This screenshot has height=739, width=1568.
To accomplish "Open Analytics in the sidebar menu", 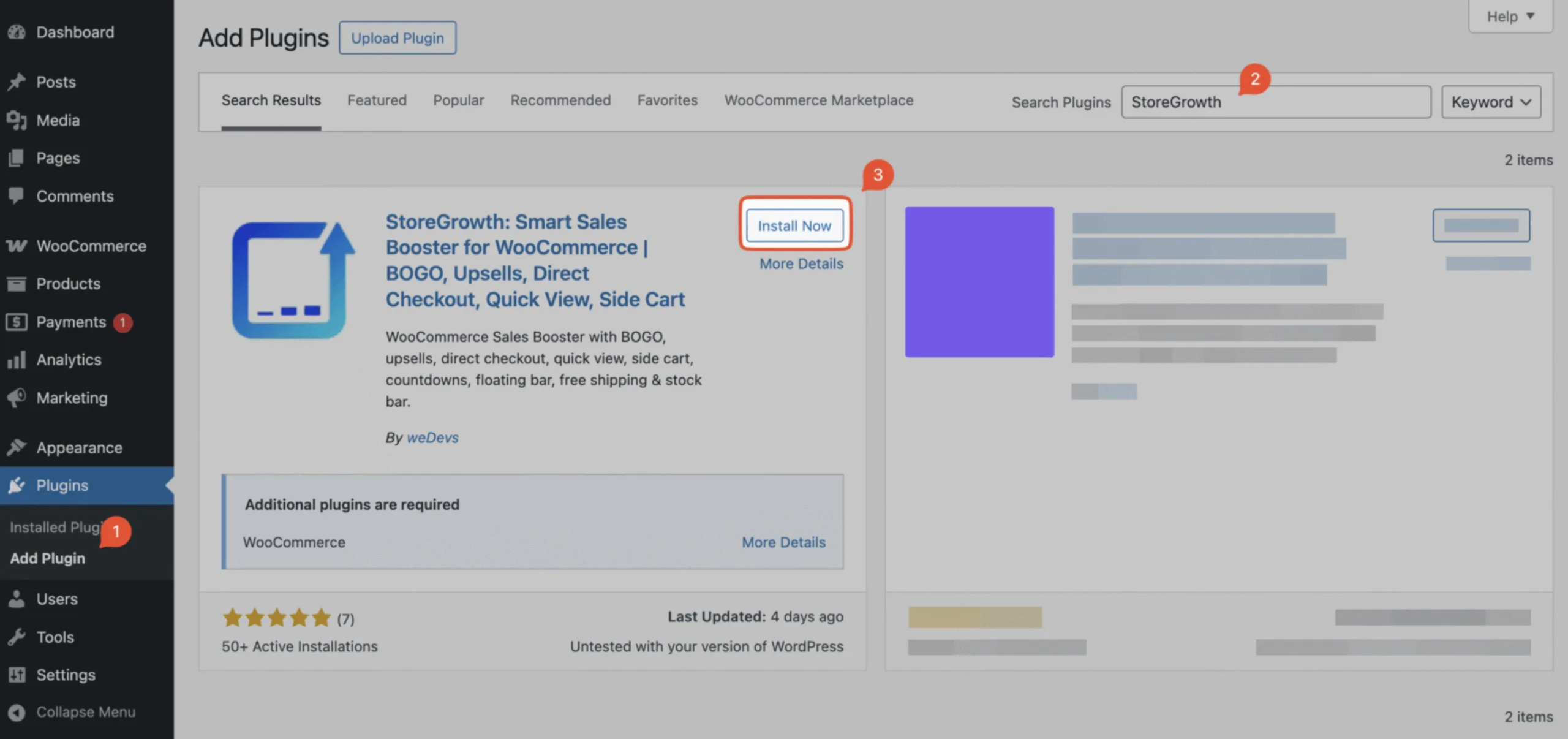I will click(69, 360).
